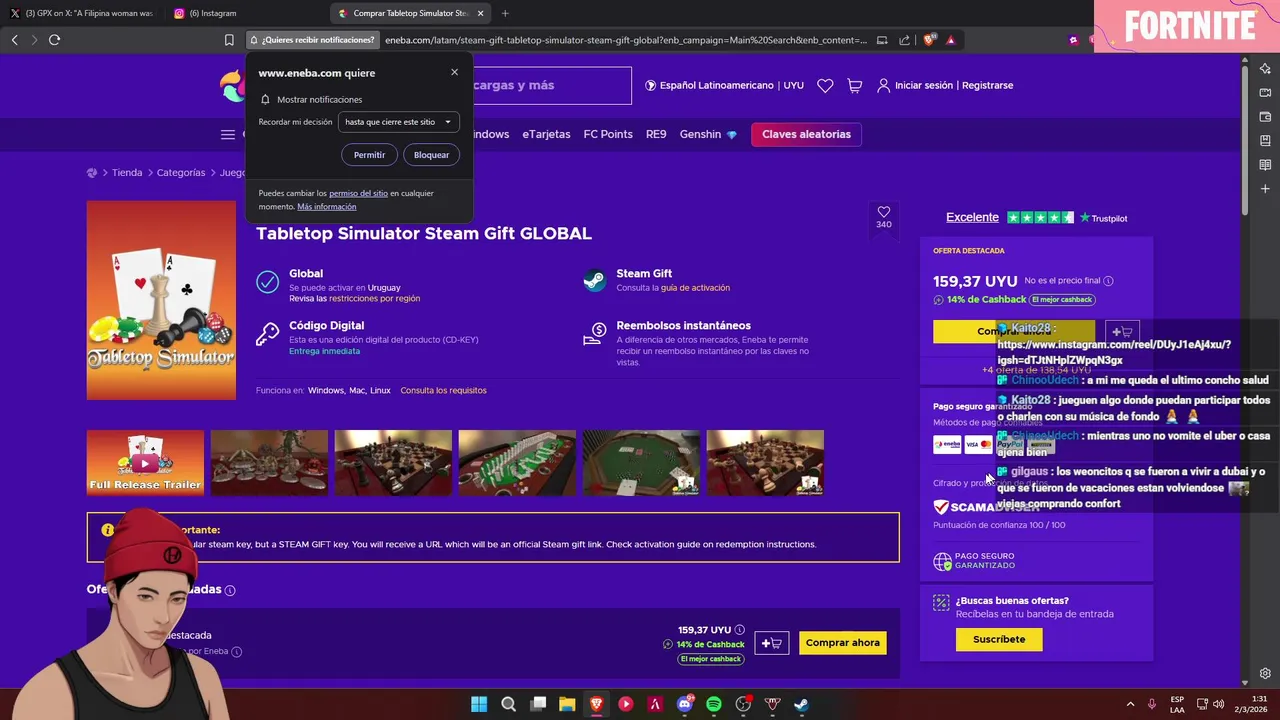The height and width of the screenshot is (720, 1280).
Task: Click the share page icon in address bar
Action: tap(904, 40)
